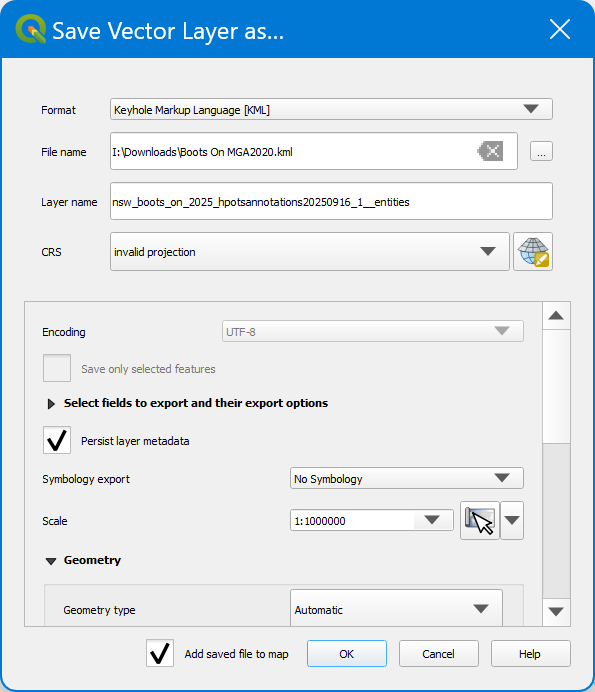Click the Scale value field
Screen dimensions: 595x692
click(x=352, y=520)
